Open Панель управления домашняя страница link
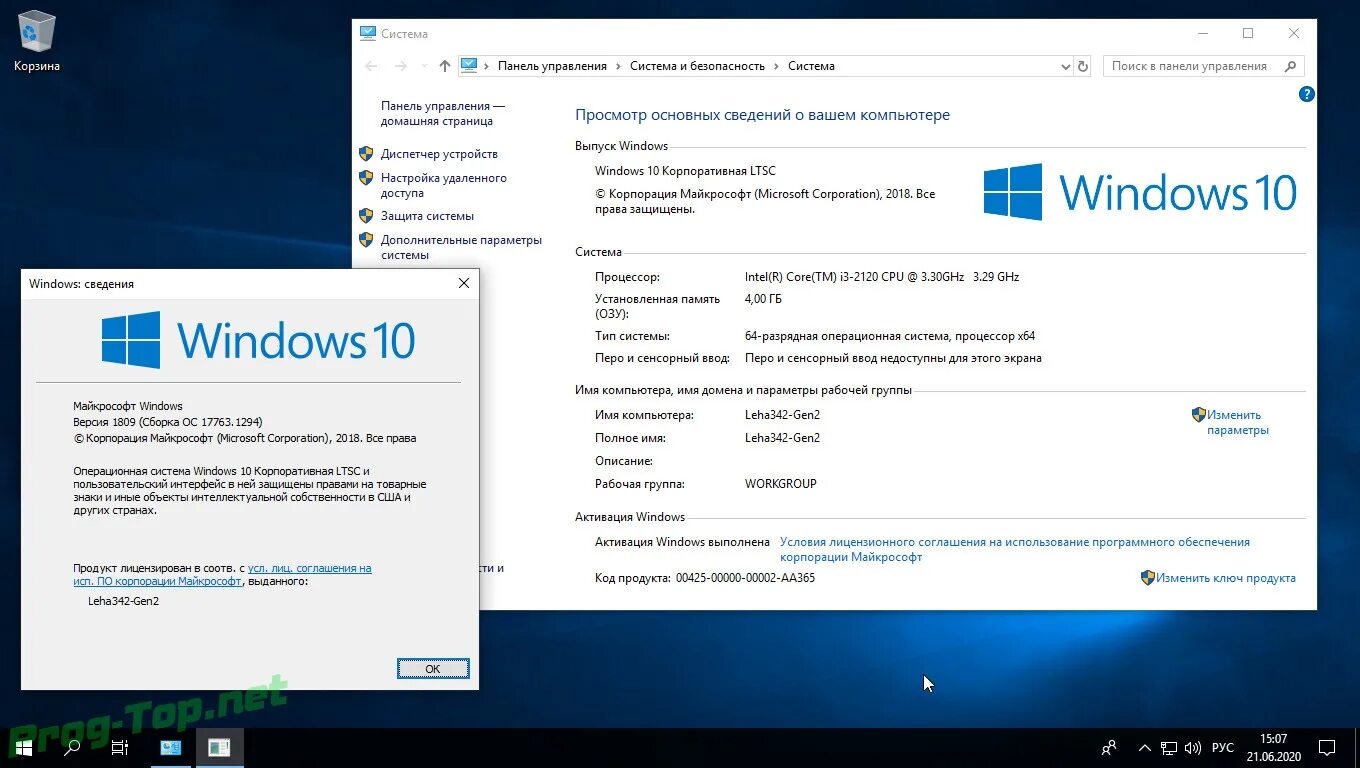This screenshot has width=1360, height=768. click(x=443, y=113)
